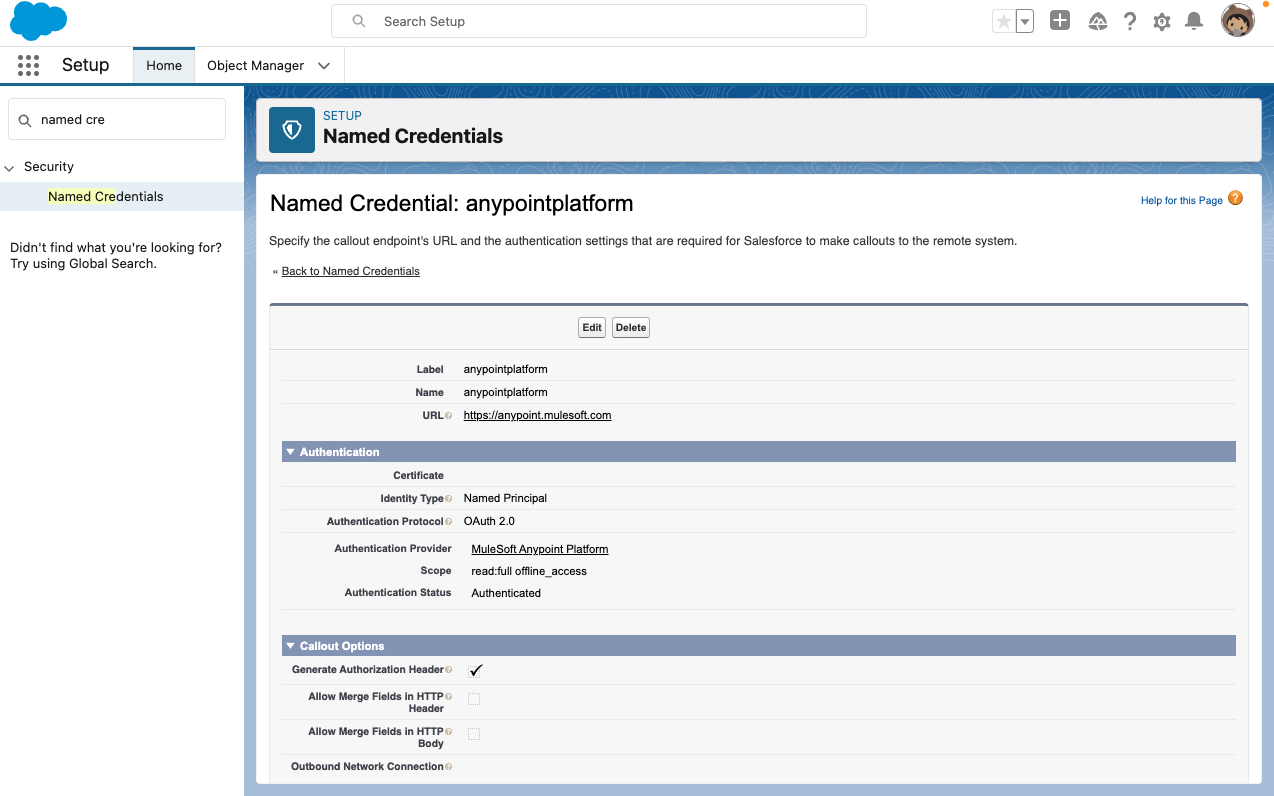Viewport: 1274px width, 796px height.
Task: Click the Identity Type help icon
Action: (448, 499)
